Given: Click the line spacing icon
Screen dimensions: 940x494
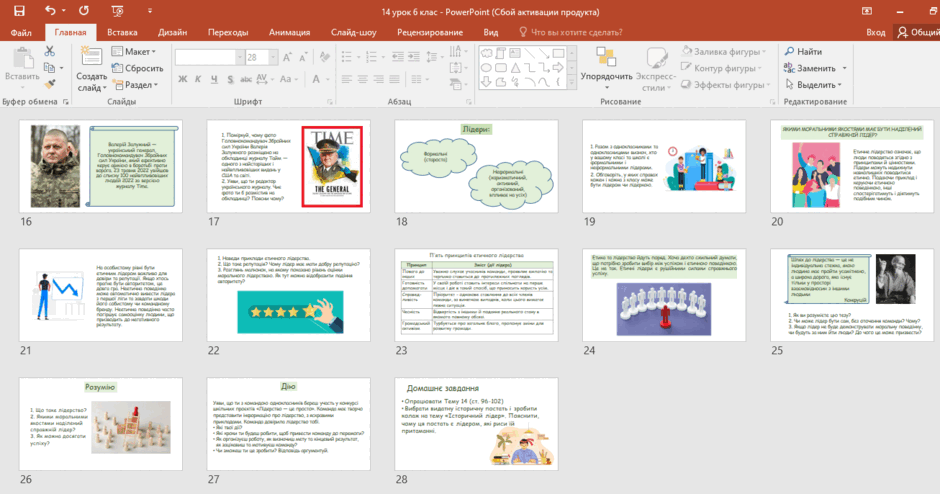Looking at the screenshot, I should [x=431, y=57].
